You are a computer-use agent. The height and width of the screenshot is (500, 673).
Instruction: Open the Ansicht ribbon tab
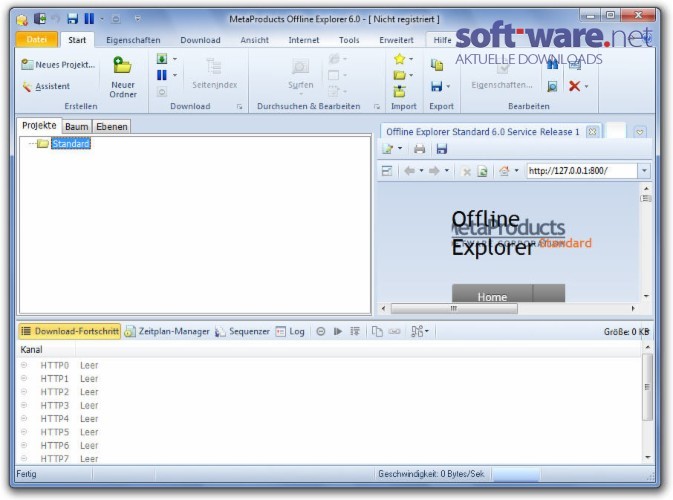tap(255, 40)
